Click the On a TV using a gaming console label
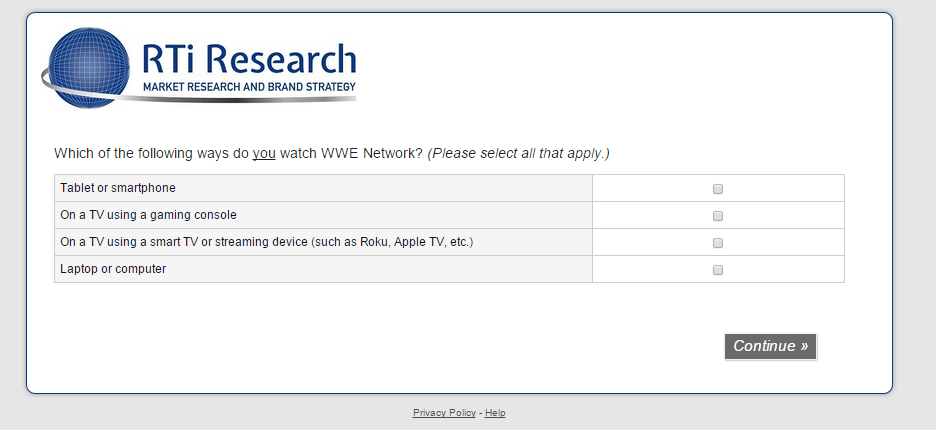This screenshot has height=430, width=936. [x=149, y=215]
